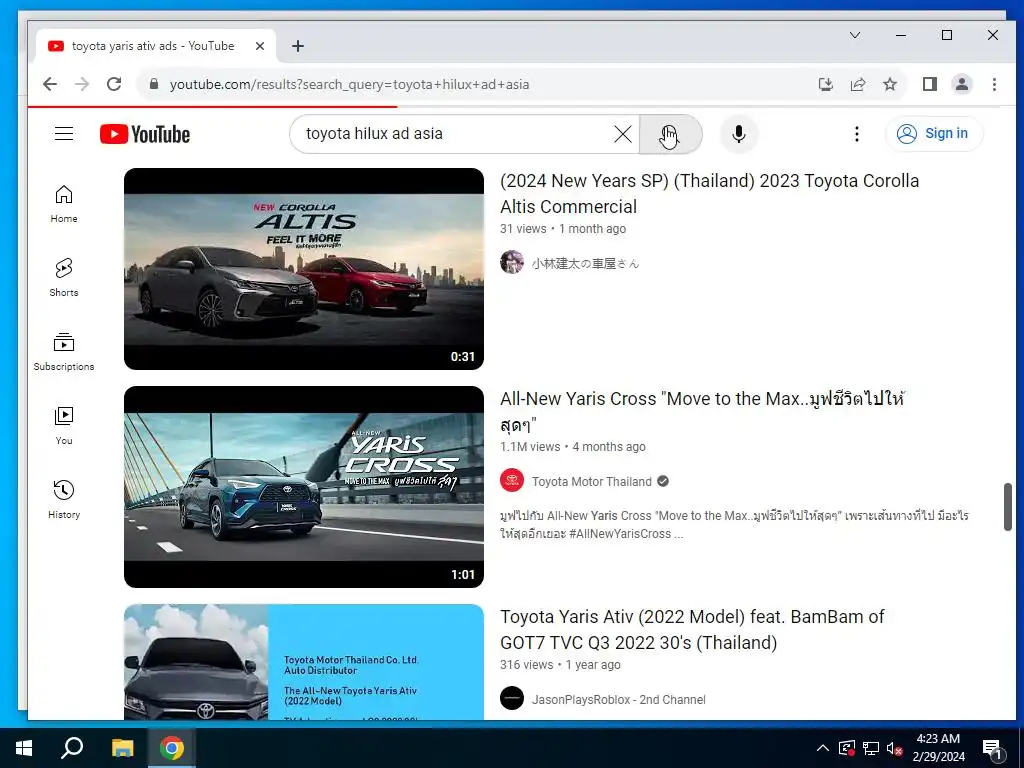Open YouTube settings three-dot menu

tap(856, 134)
